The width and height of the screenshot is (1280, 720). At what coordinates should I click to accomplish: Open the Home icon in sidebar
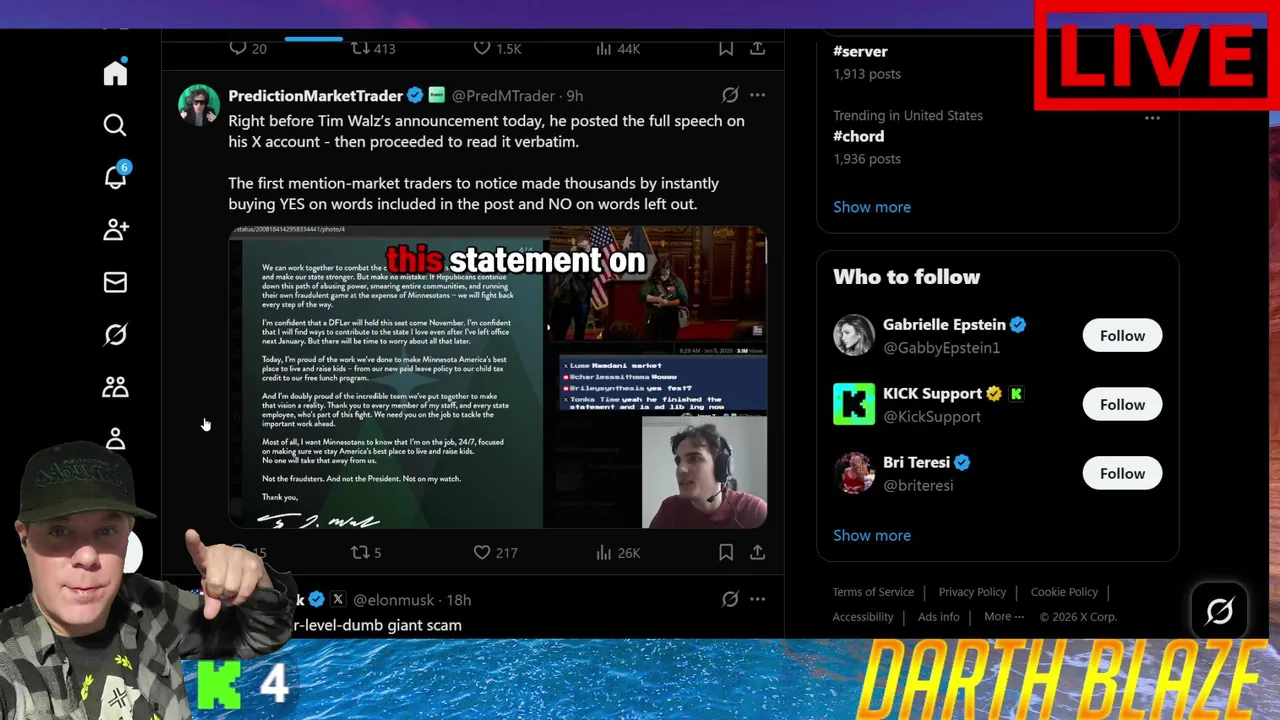tap(115, 73)
